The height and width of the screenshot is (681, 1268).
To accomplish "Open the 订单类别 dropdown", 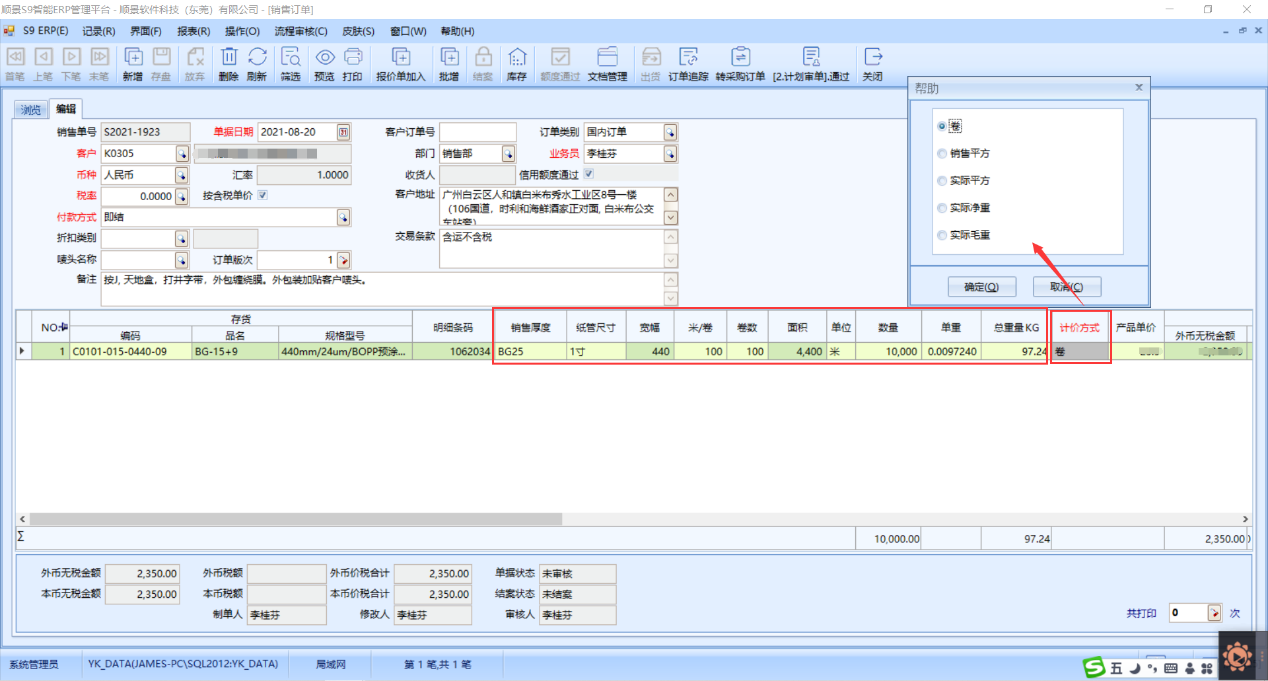I will (x=670, y=132).
